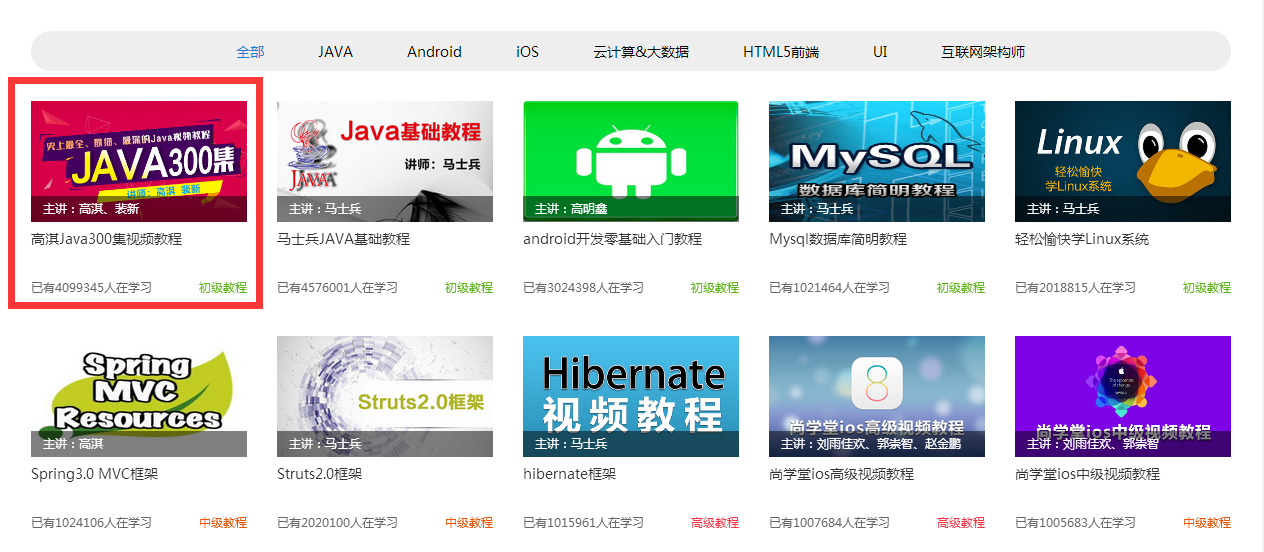The width and height of the screenshot is (1264, 552).
Task: Switch to the JAVA category tab
Action: point(335,52)
